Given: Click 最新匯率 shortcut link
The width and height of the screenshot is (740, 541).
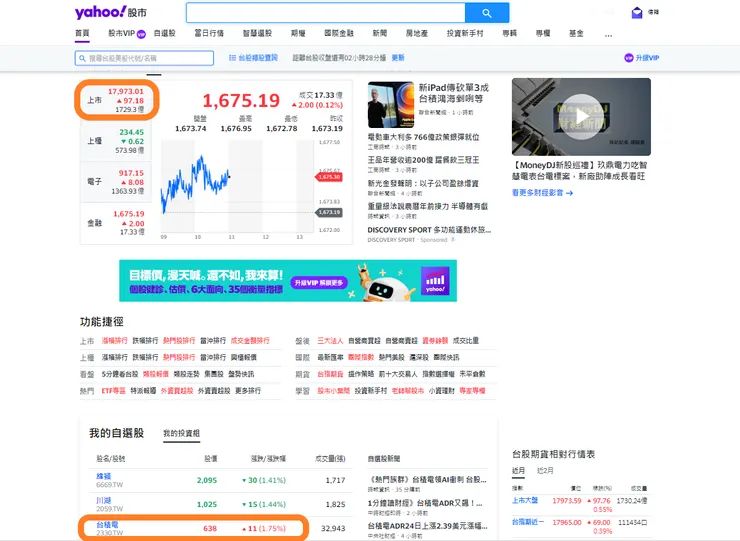Looking at the screenshot, I should coord(330,357).
